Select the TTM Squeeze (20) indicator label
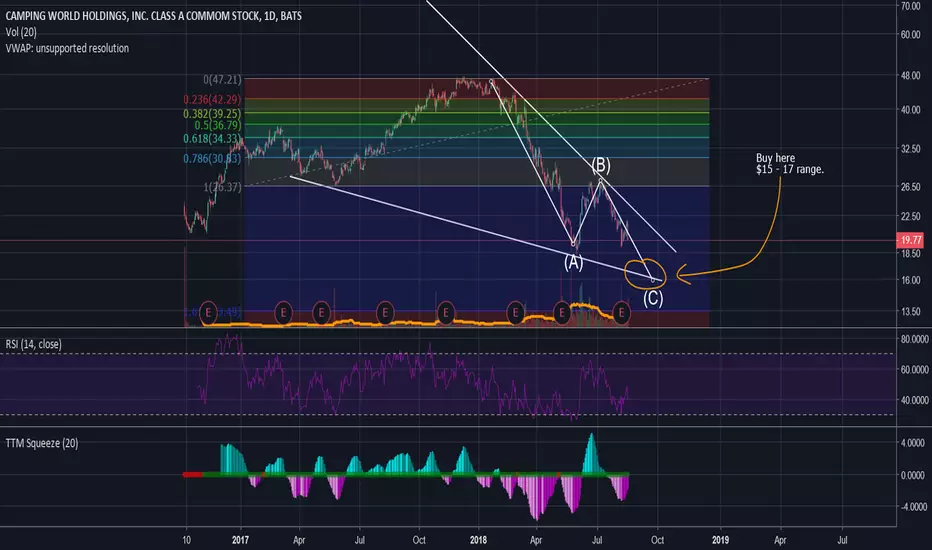This screenshot has width=932, height=550. [x=42, y=443]
